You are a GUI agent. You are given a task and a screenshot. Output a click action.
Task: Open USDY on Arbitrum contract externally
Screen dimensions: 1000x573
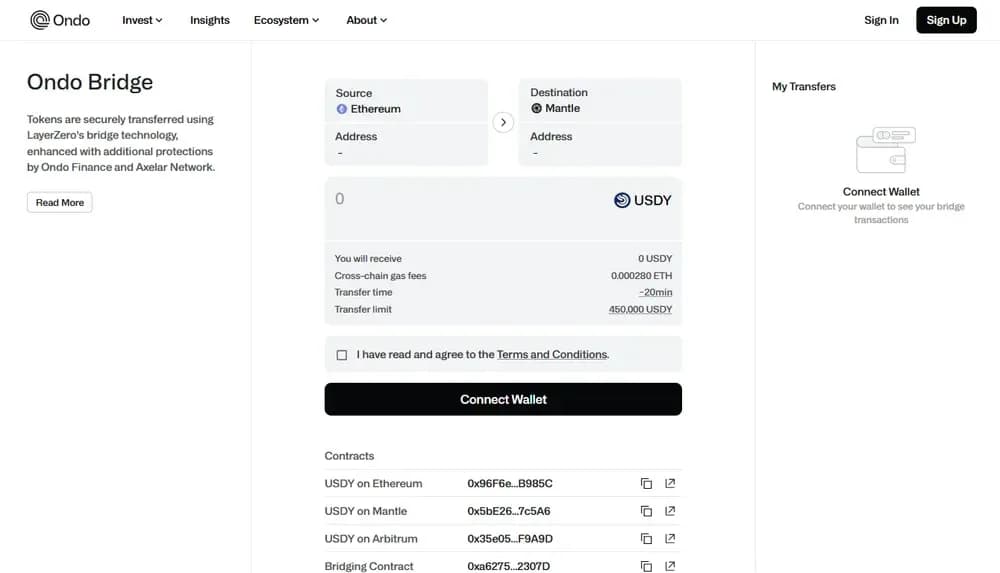tap(670, 539)
